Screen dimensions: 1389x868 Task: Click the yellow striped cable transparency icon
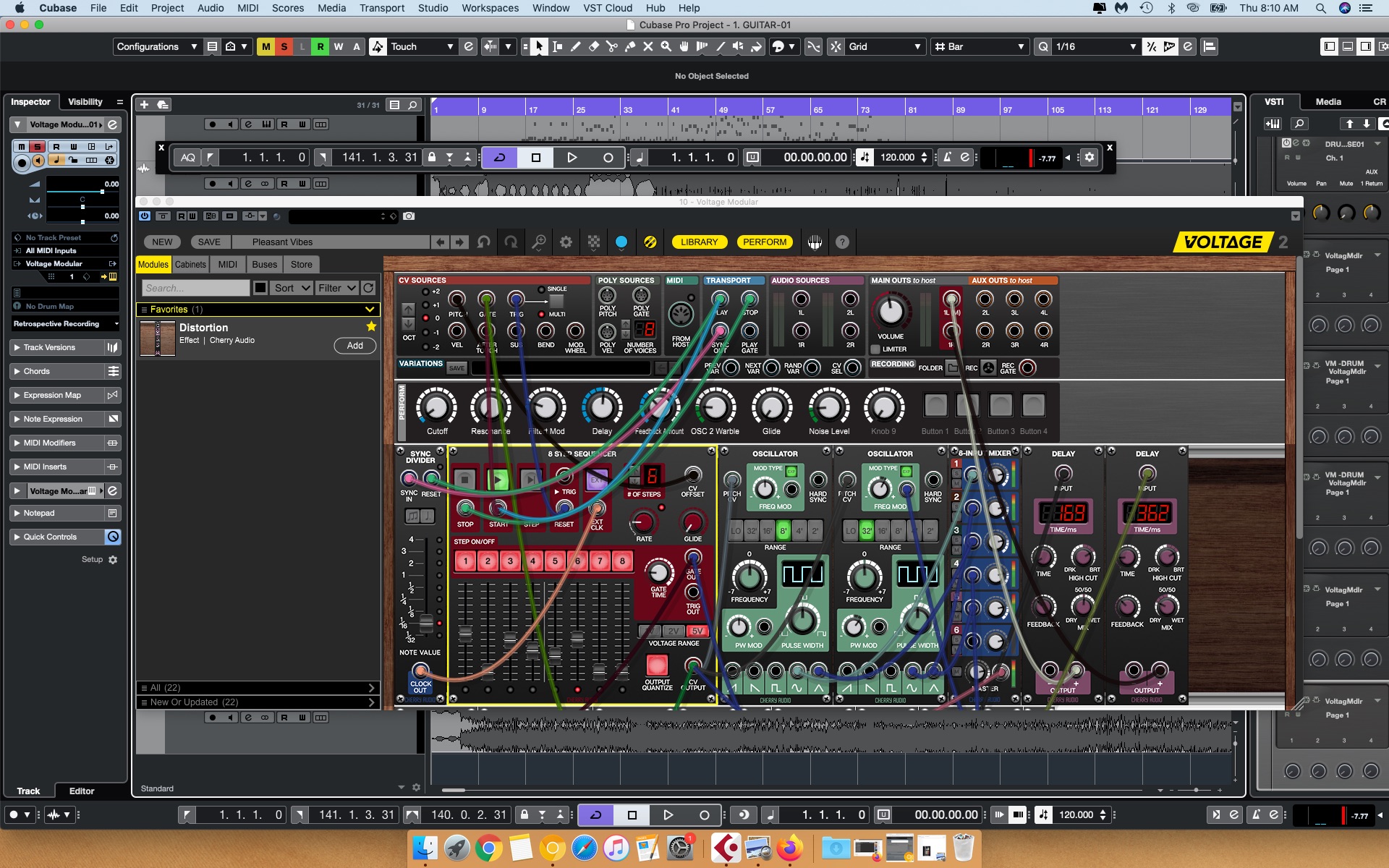[650, 242]
